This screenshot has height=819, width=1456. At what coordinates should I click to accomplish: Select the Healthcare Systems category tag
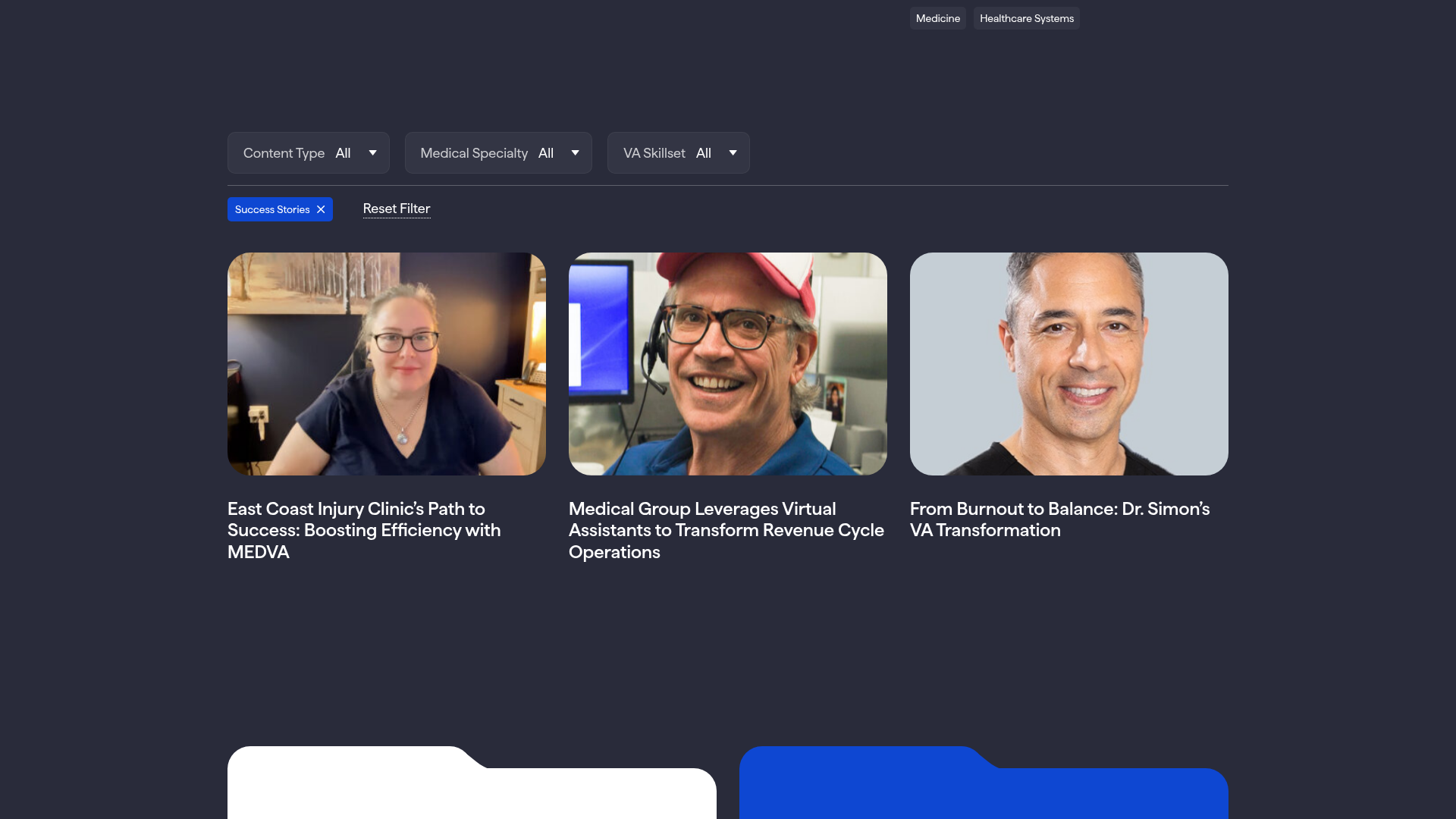(x=1026, y=18)
